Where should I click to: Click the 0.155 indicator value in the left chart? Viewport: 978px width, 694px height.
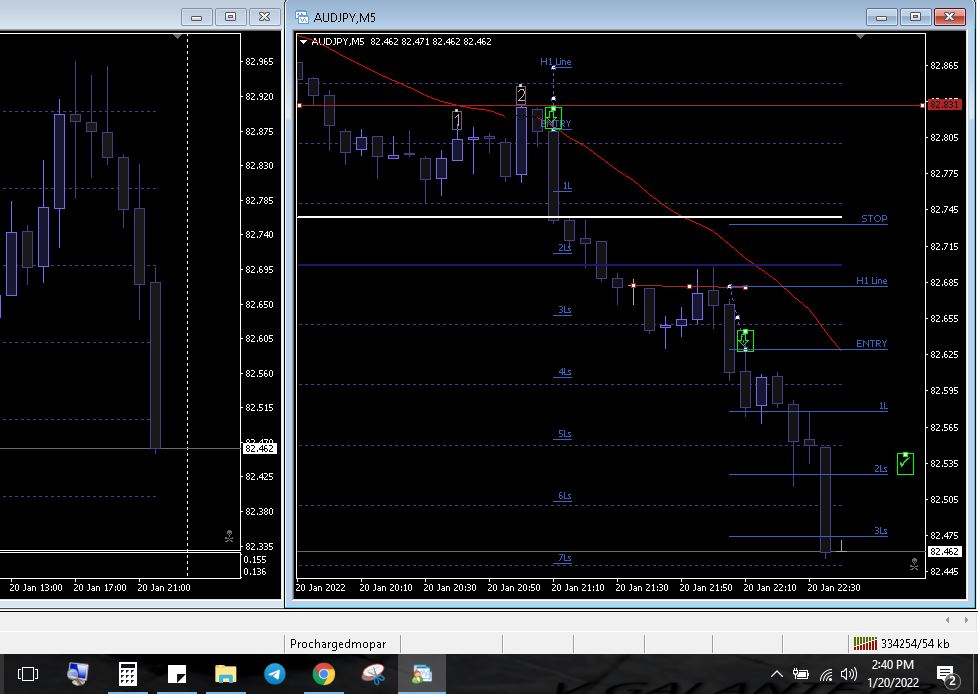tap(254, 560)
